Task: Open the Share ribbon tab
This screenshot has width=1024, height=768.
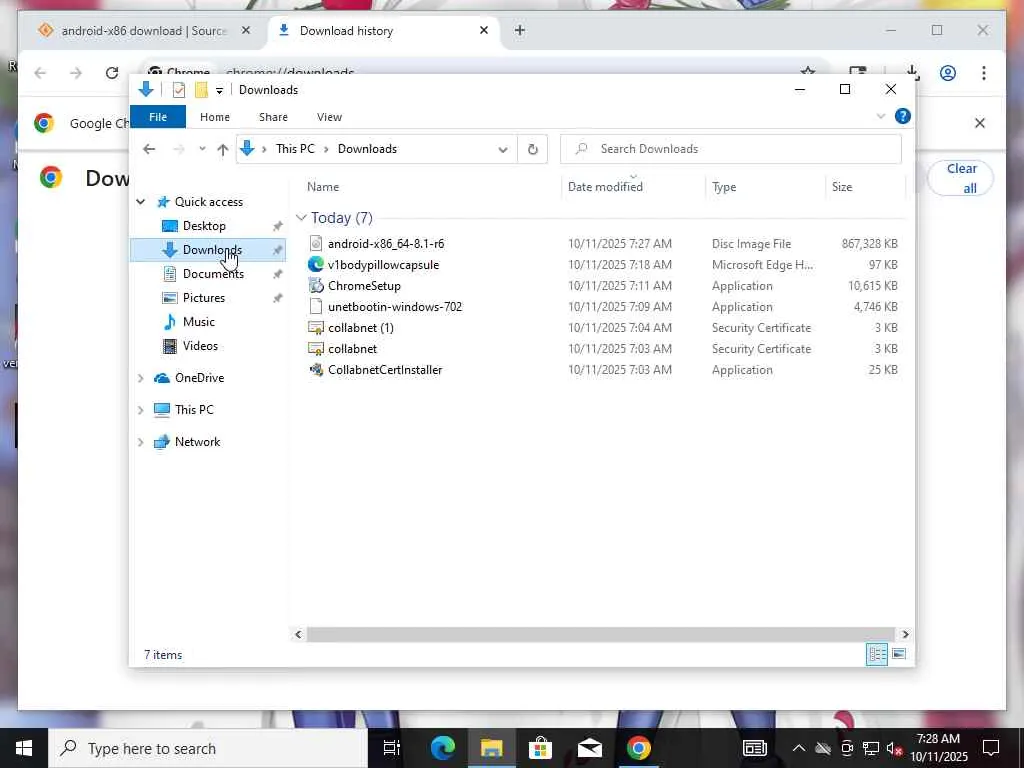Action: (x=273, y=117)
